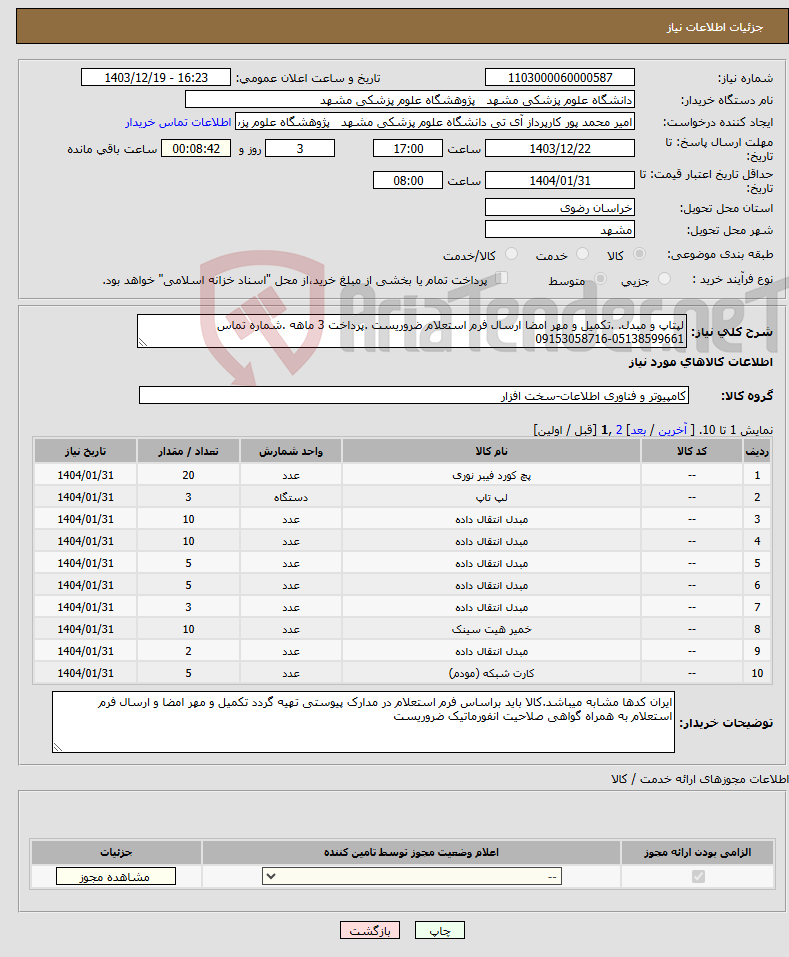Click the 1404/01/31 price validity date field
This screenshot has height=957, width=789.
point(560,180)
